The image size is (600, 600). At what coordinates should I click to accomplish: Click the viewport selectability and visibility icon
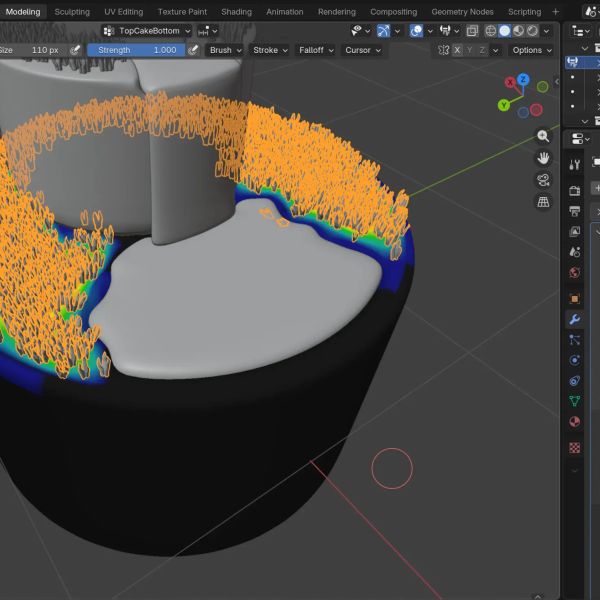point(357,31)
